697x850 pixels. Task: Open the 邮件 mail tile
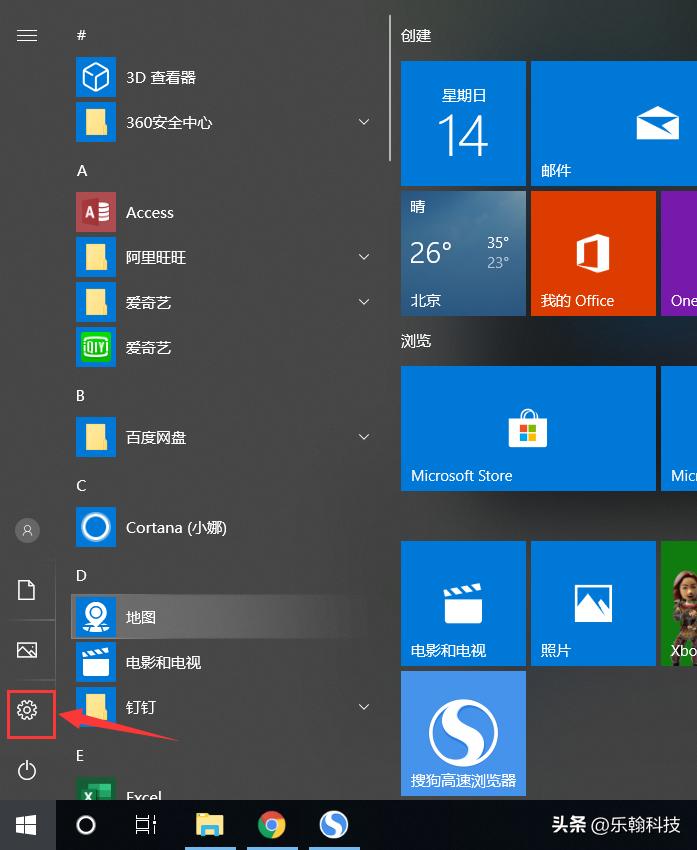click(614, 123)
